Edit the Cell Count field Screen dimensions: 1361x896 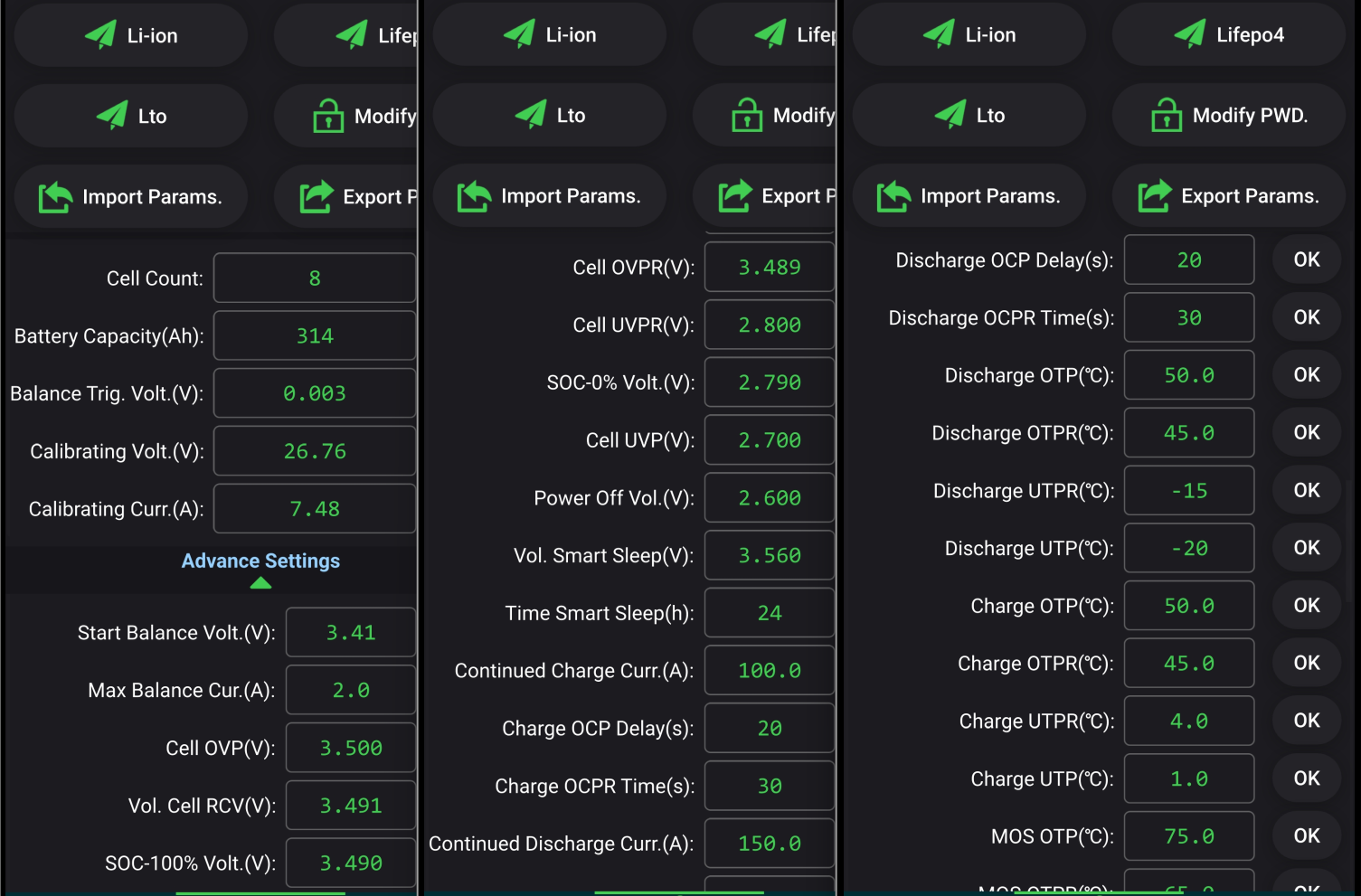[315, 278]
